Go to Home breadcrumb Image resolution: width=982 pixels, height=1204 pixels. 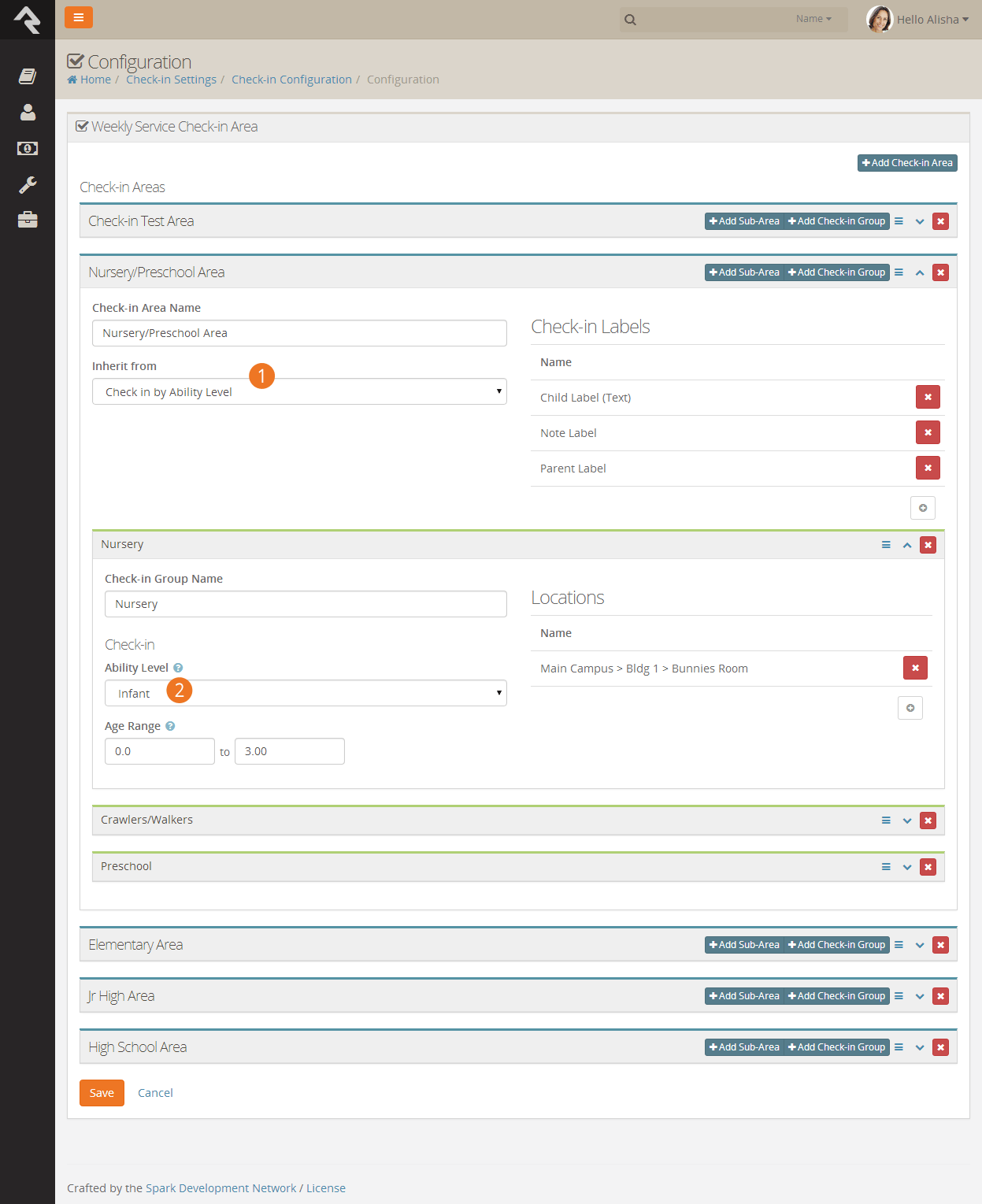point(89,80)
